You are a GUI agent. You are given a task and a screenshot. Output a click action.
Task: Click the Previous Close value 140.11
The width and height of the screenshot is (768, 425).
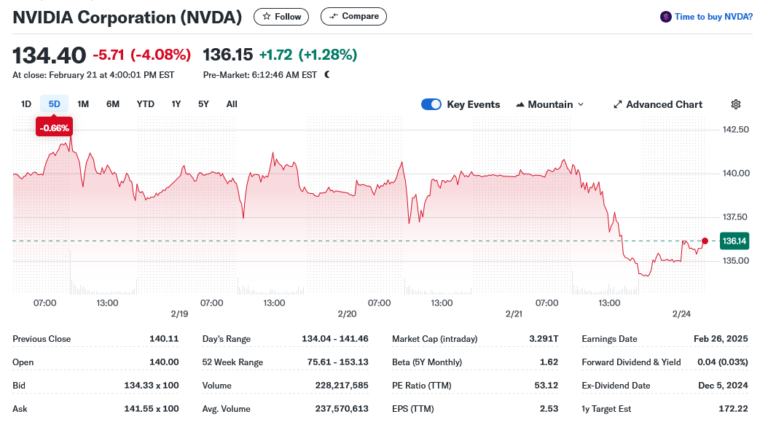(x=164, y=338)
